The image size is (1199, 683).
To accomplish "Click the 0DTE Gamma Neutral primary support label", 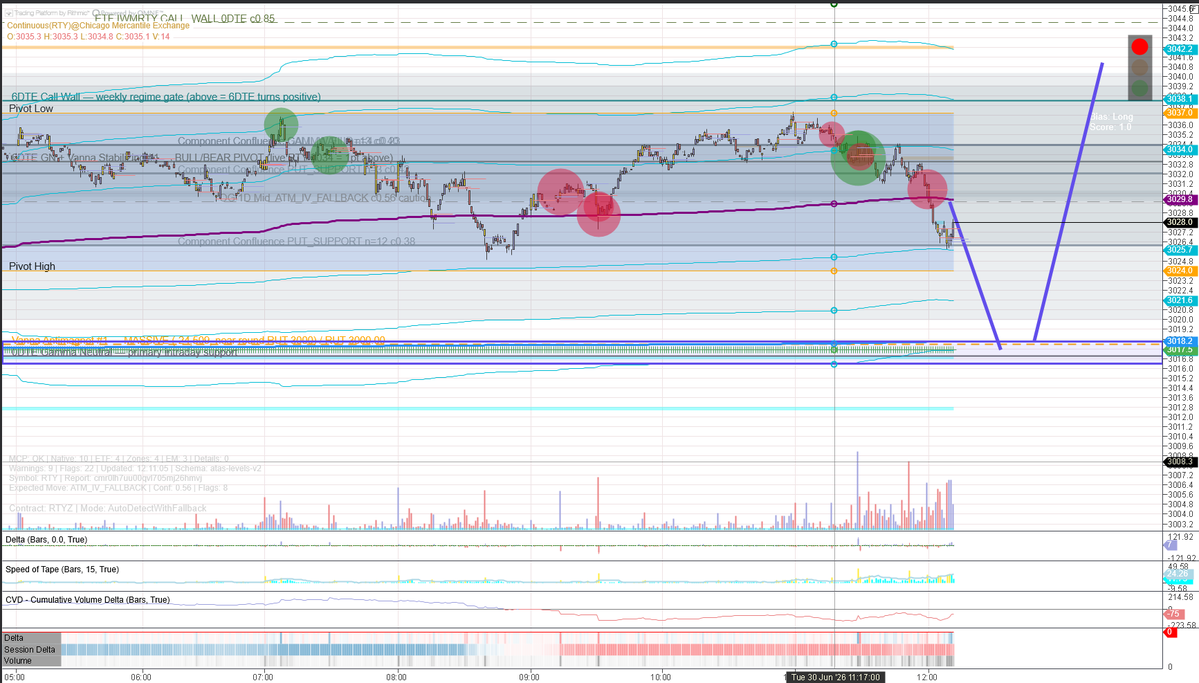I will click(x=122, y=352).
